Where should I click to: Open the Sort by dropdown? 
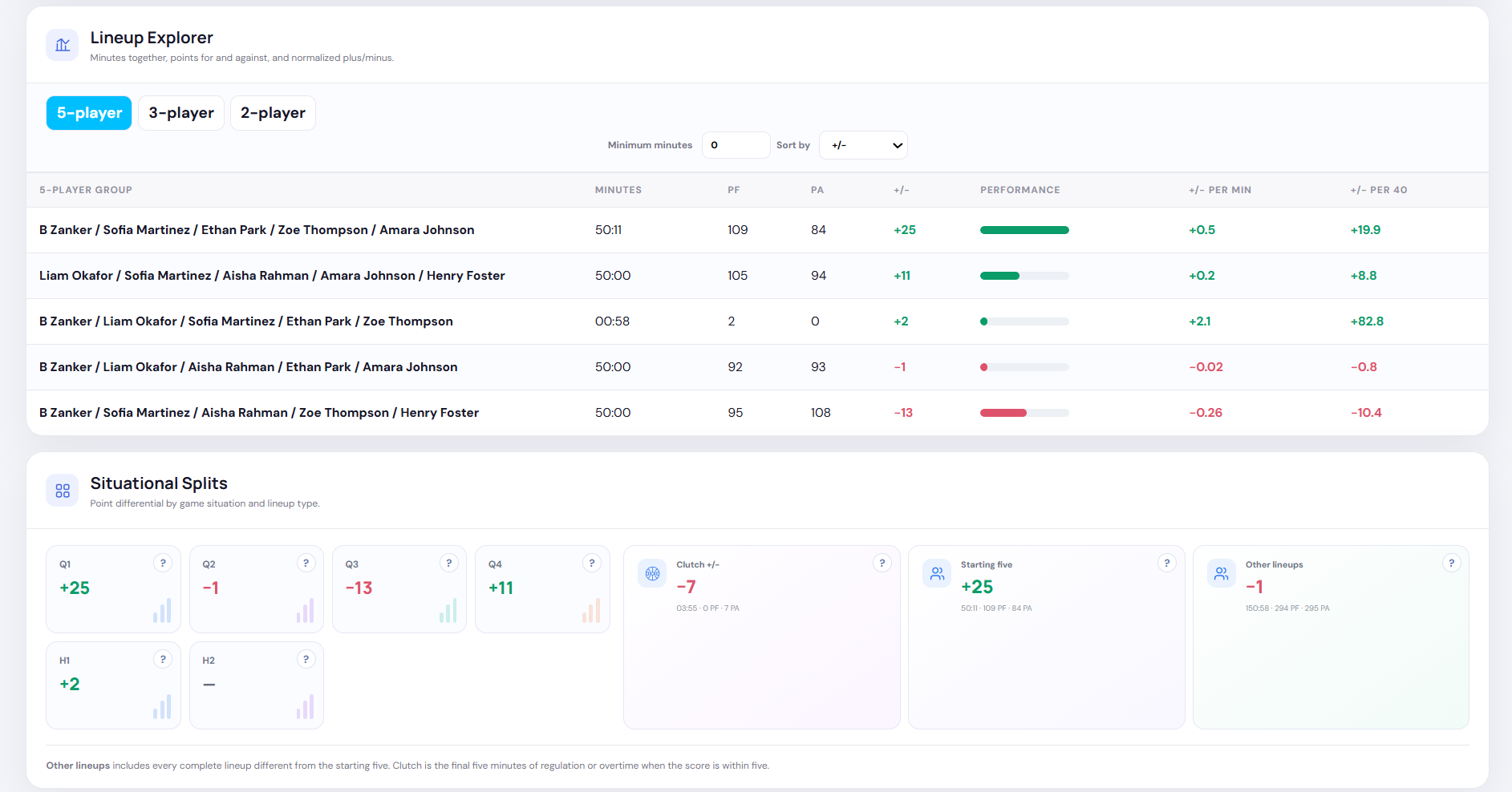pyautogui.click(x=863, y=145)
